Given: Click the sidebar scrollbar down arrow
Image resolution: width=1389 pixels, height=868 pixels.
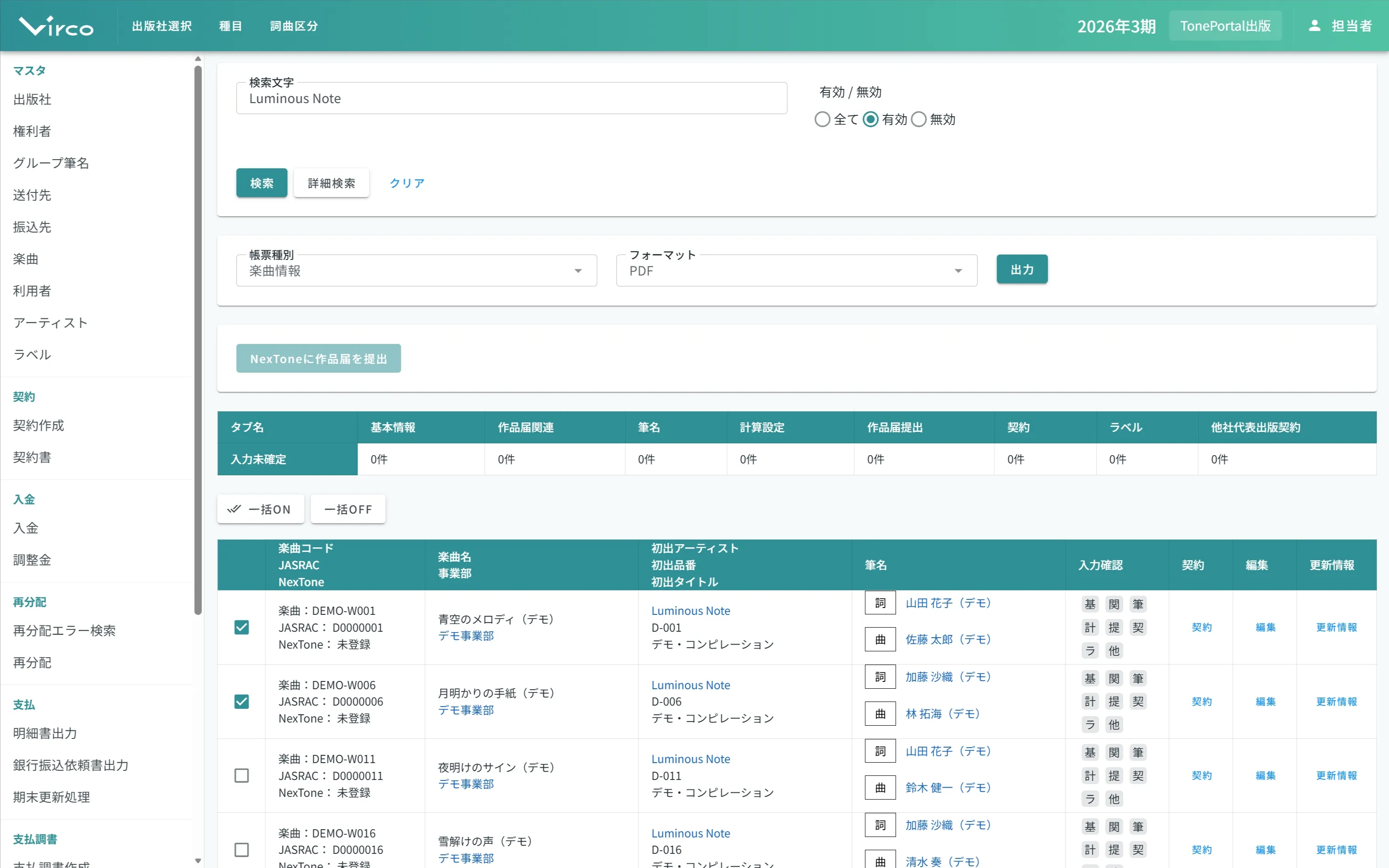Looking at the screenshot, I should (198, 861).
